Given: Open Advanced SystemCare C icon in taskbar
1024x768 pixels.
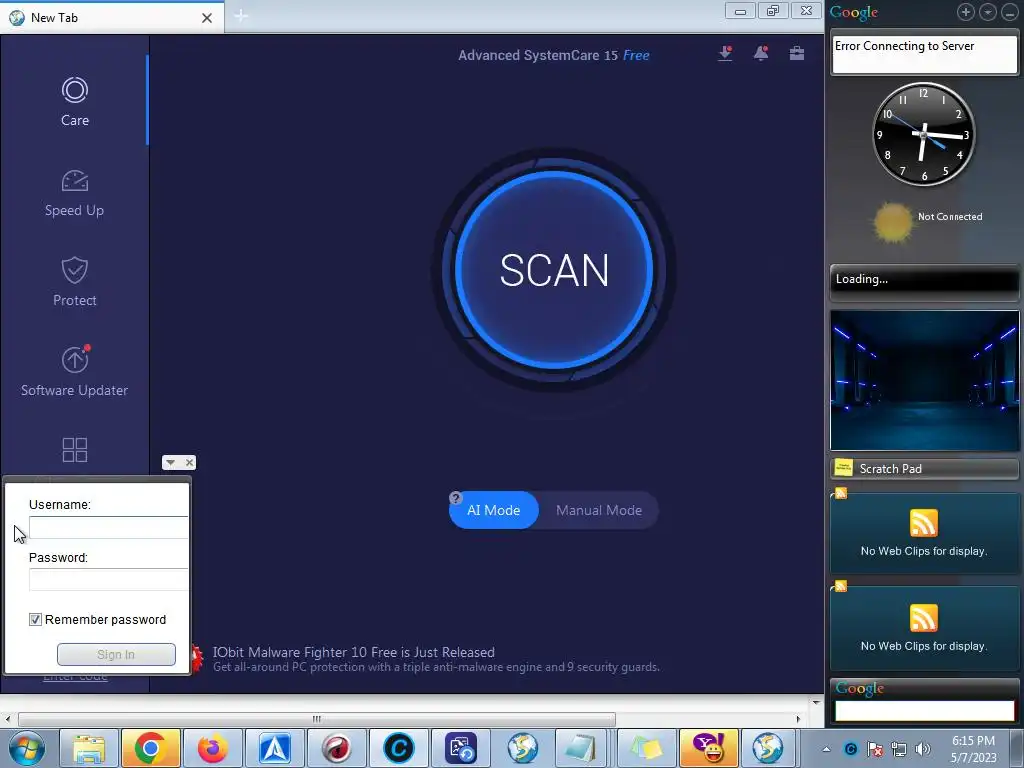Looking at the screenshot, I should pyautogui.click(x=398, y=748).
